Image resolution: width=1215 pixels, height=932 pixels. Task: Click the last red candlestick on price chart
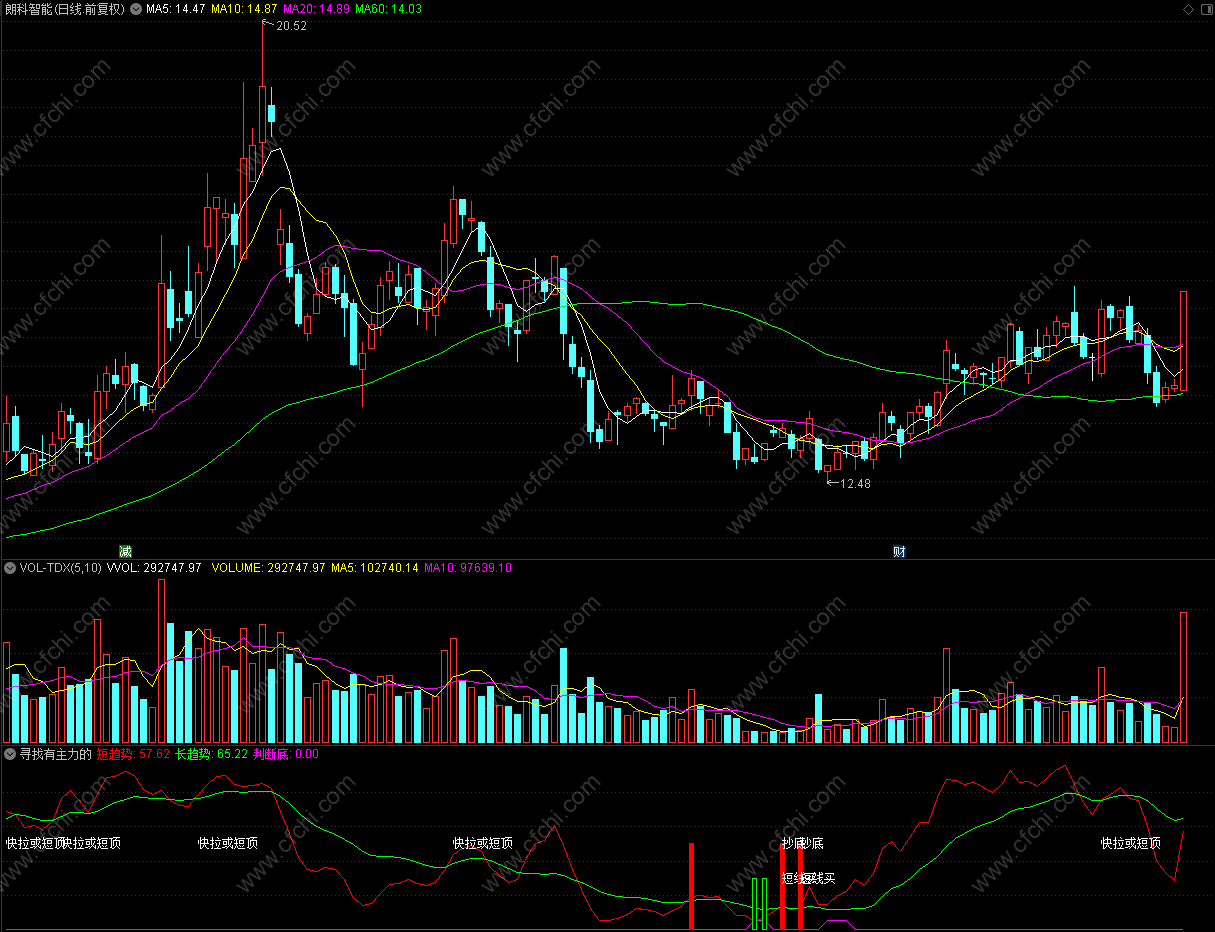1184,341
